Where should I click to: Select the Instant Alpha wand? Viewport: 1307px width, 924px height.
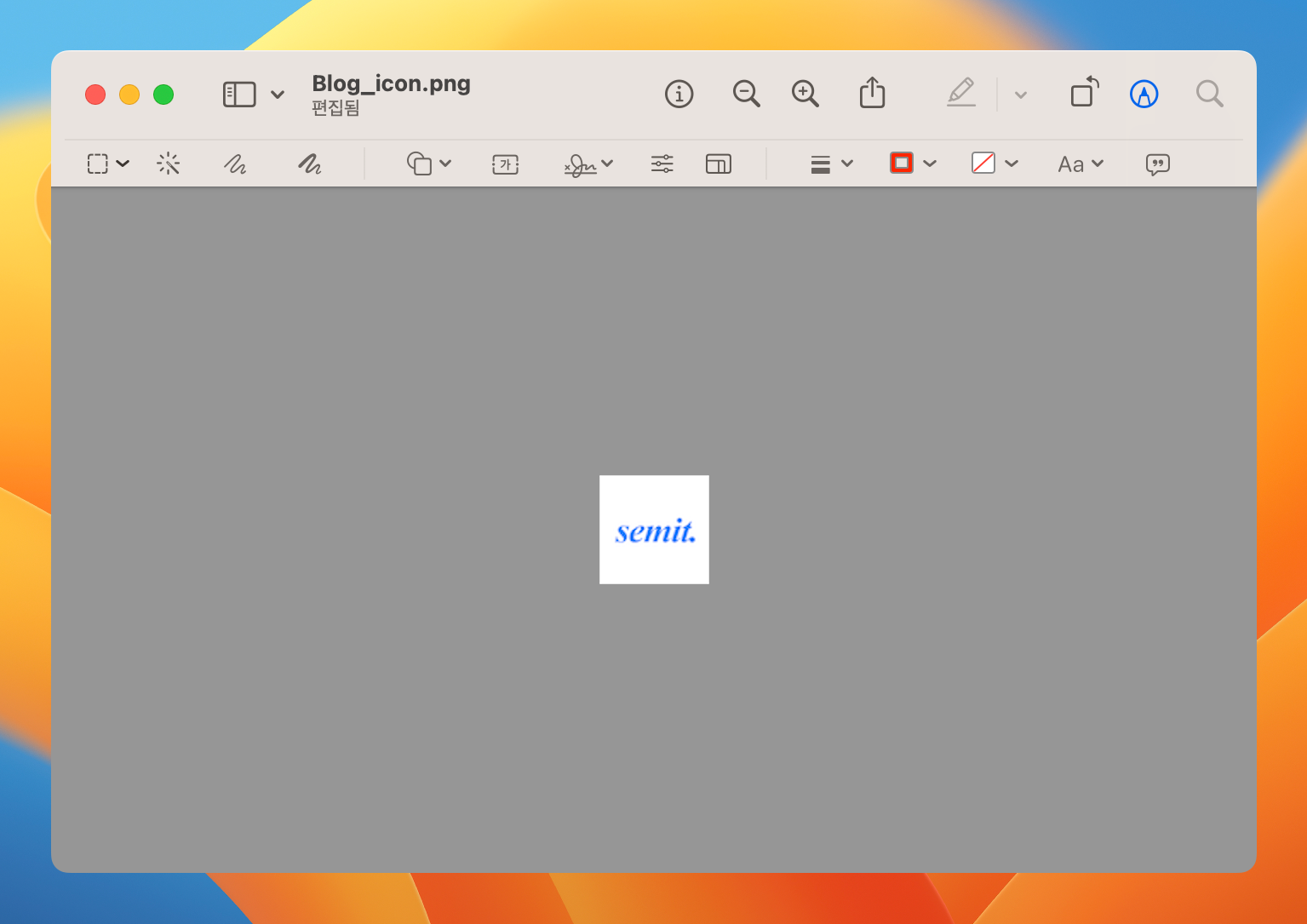point(169,164)
